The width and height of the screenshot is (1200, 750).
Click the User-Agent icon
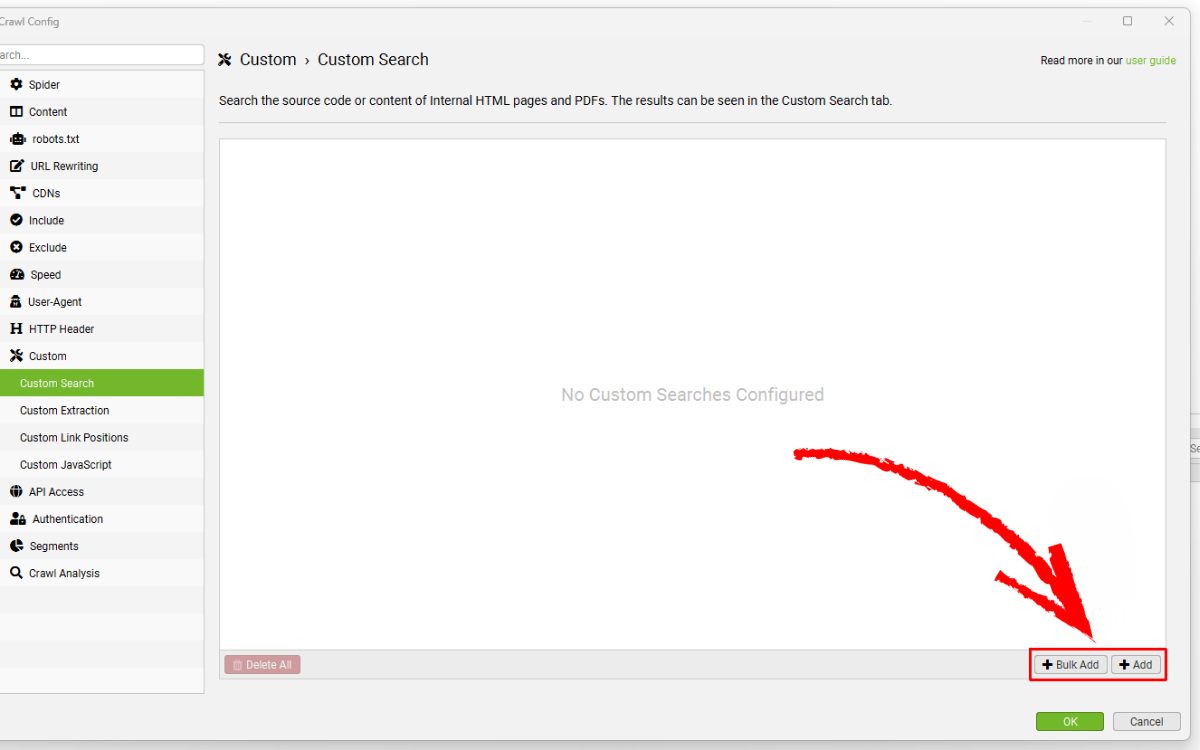point(16,302)
